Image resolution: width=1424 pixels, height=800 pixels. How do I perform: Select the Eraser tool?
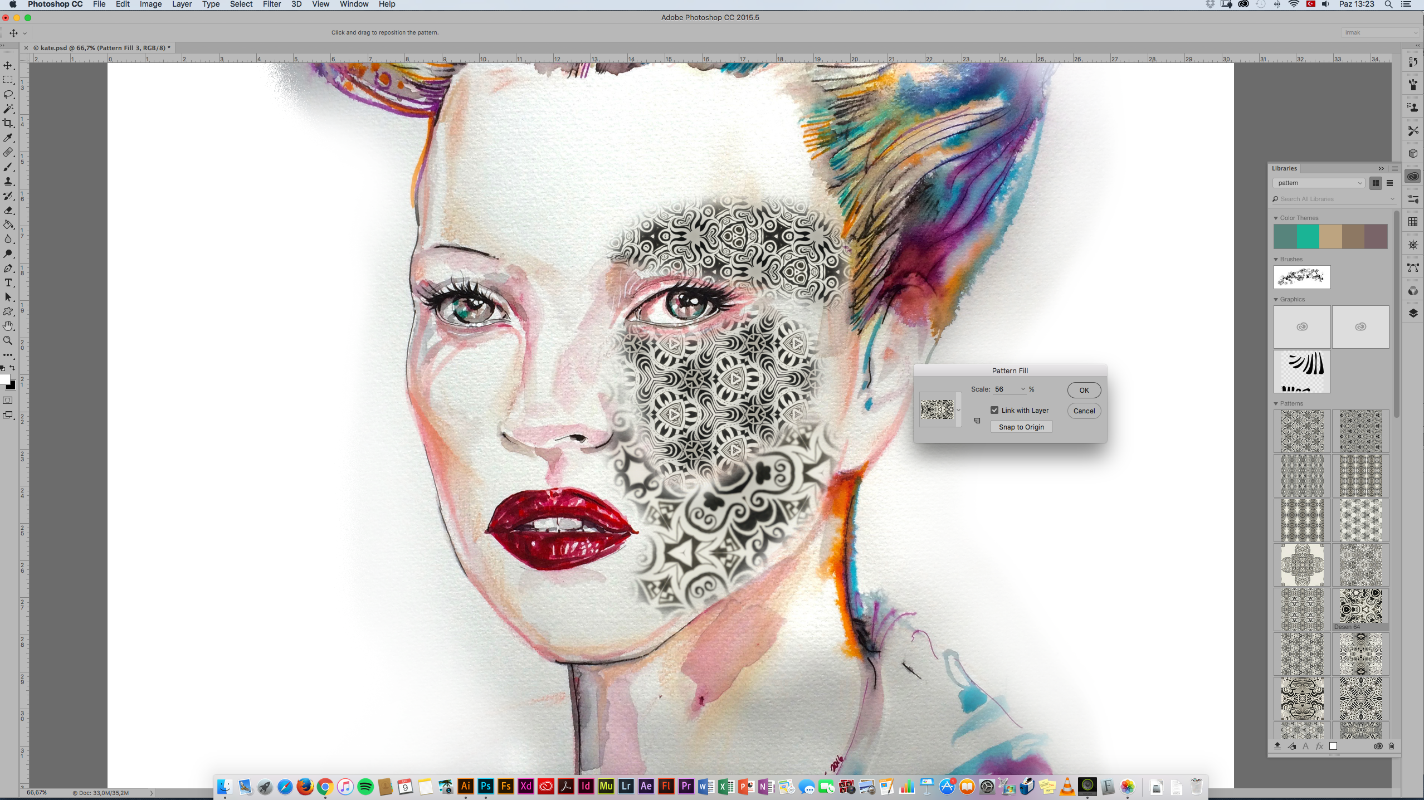9,210
